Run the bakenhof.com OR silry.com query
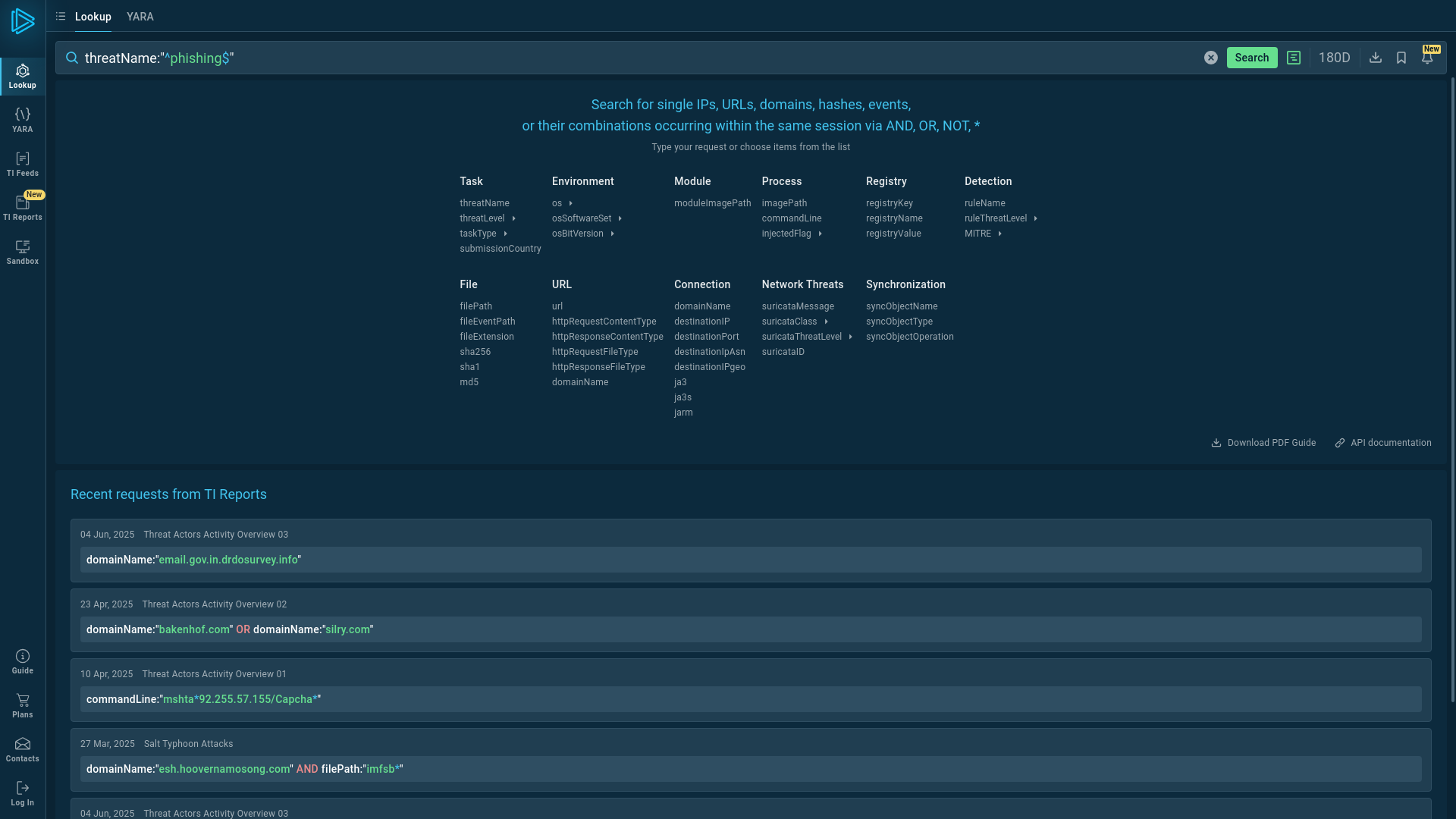The height and width of the screenshot is (819, 1456). click(x=751, y=629)
